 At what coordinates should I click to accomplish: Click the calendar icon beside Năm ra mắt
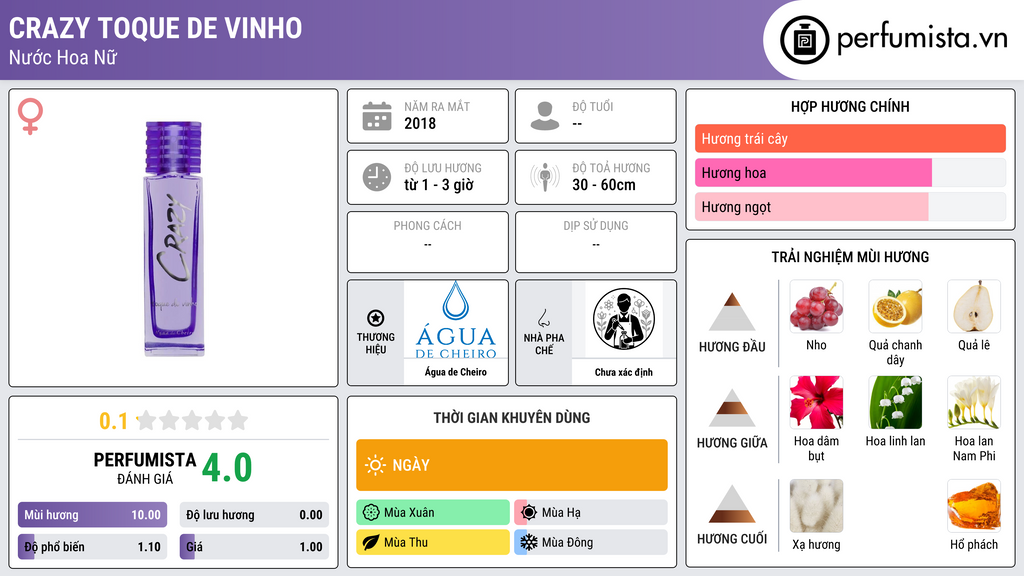click(377, 116)
